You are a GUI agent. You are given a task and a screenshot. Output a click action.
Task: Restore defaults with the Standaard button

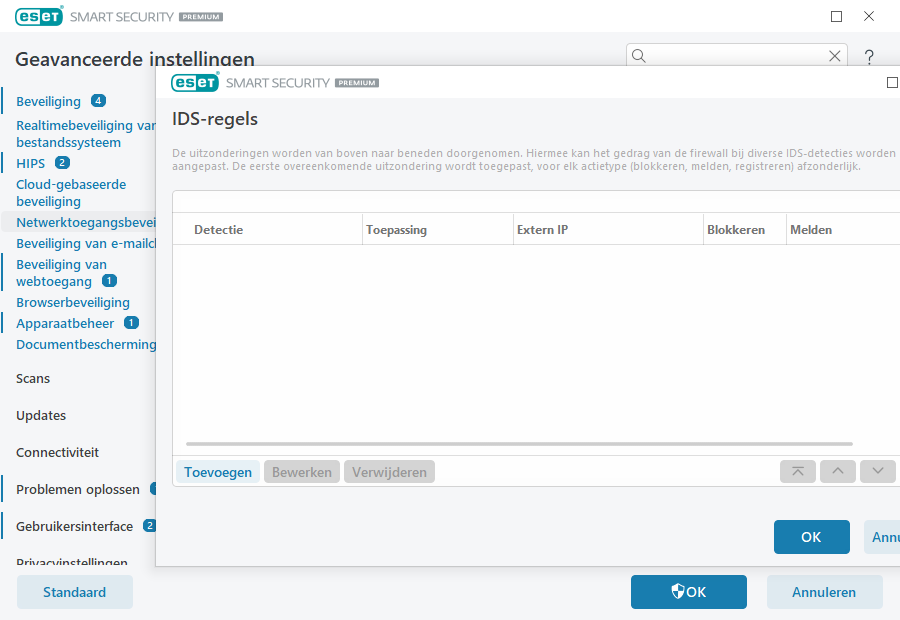coord(74,591)
